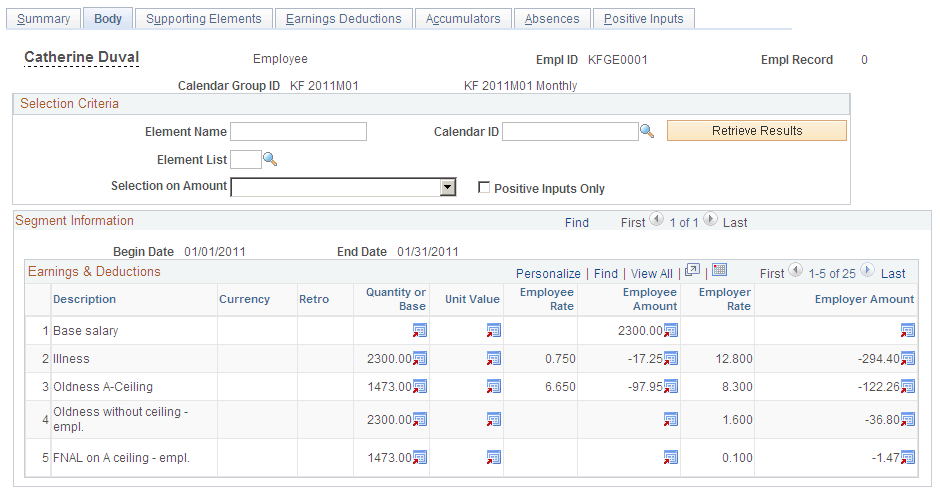The width and height of the screenshot is (940, 494).
Task: Open the Catherine Duval name link
Action: [x=82, y=57]
